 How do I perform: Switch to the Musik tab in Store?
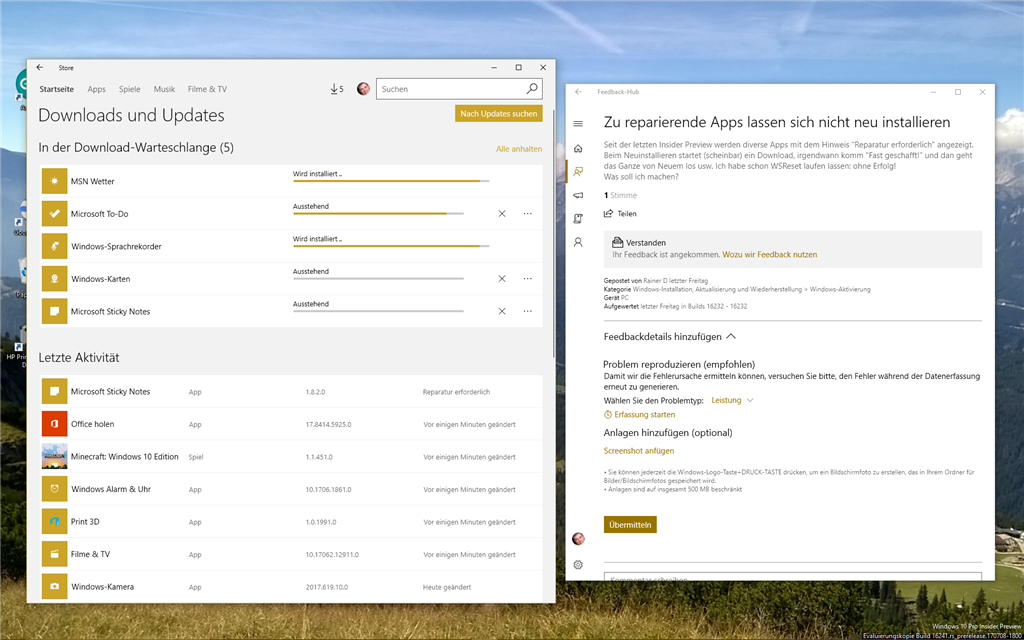(x=164, y=89)
